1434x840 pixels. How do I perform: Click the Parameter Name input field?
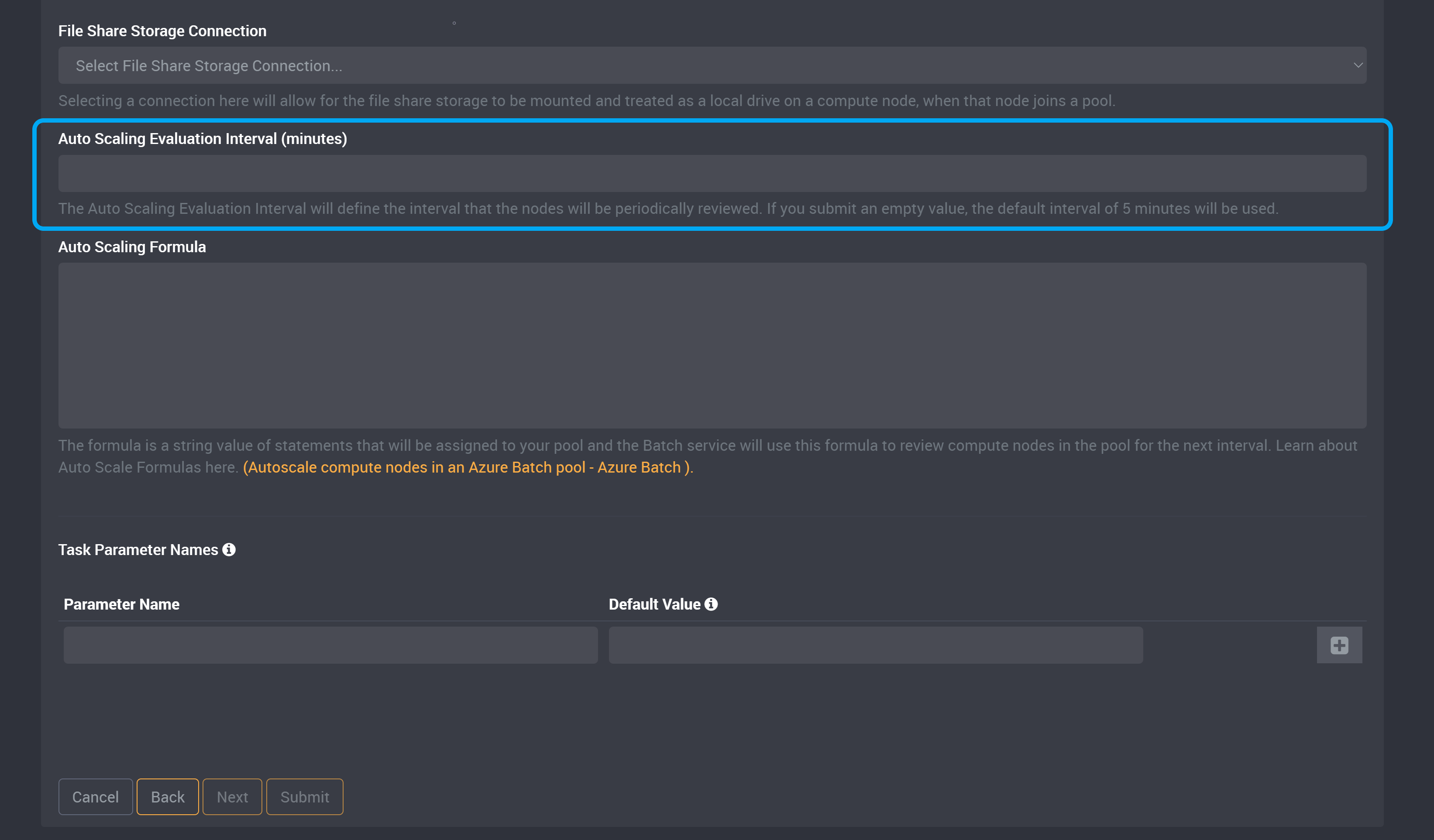(x=330, y=645)
